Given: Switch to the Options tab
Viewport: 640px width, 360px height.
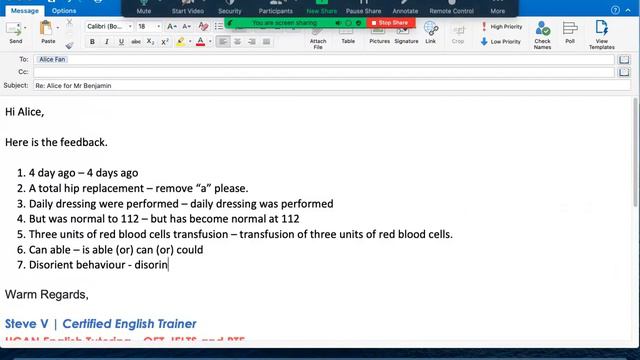Looking at the screenshot, I should click(64, 11).
